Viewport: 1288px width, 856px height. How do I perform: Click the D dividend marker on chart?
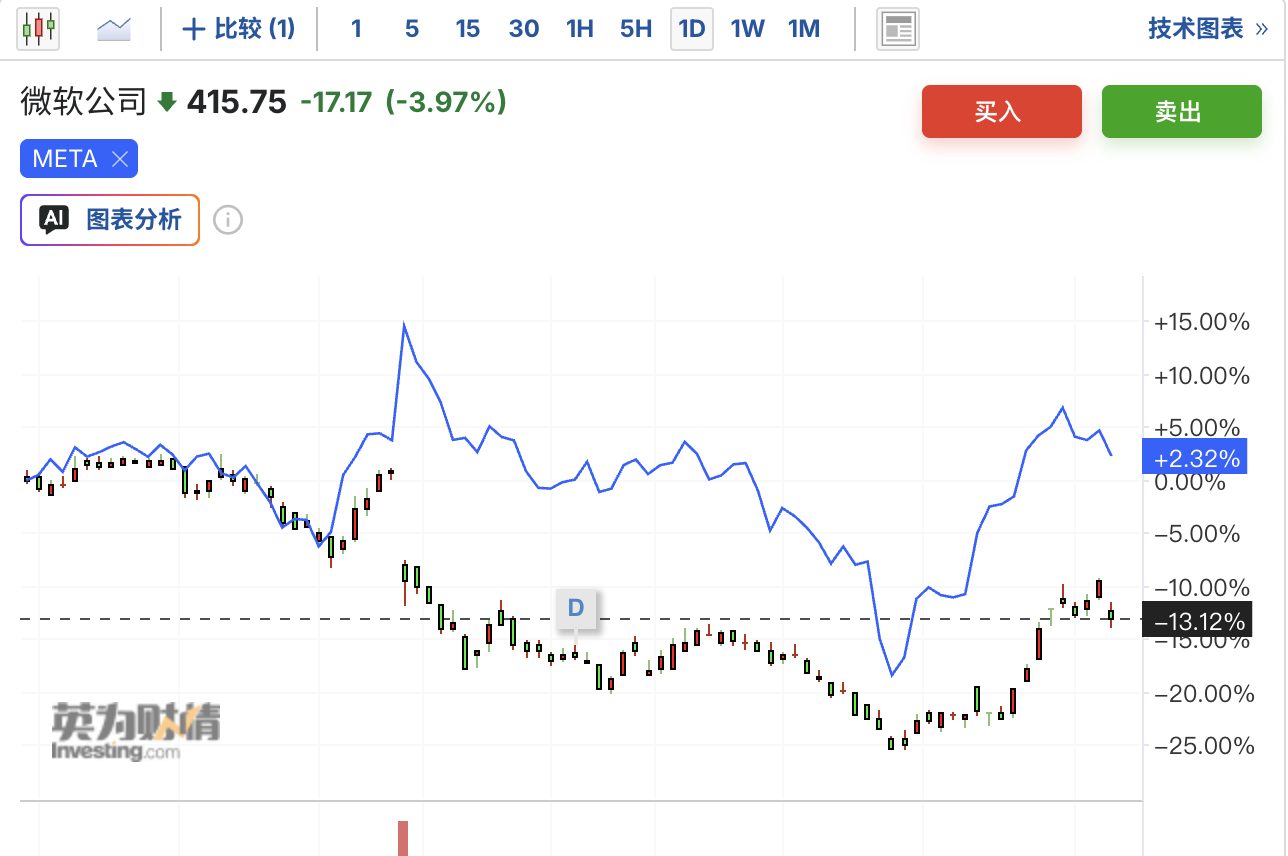point(576,608)
